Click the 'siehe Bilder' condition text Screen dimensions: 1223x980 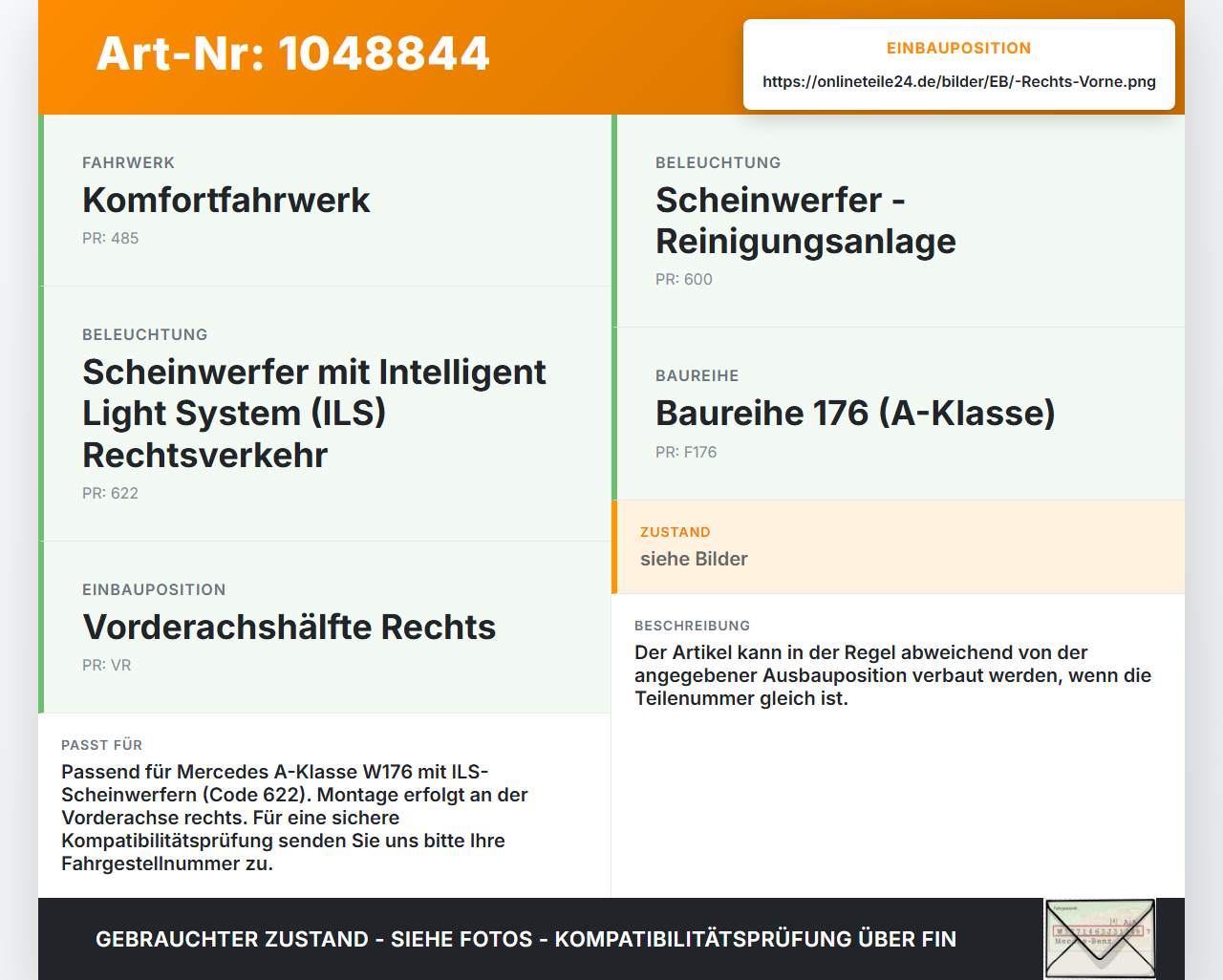point(694,559)
